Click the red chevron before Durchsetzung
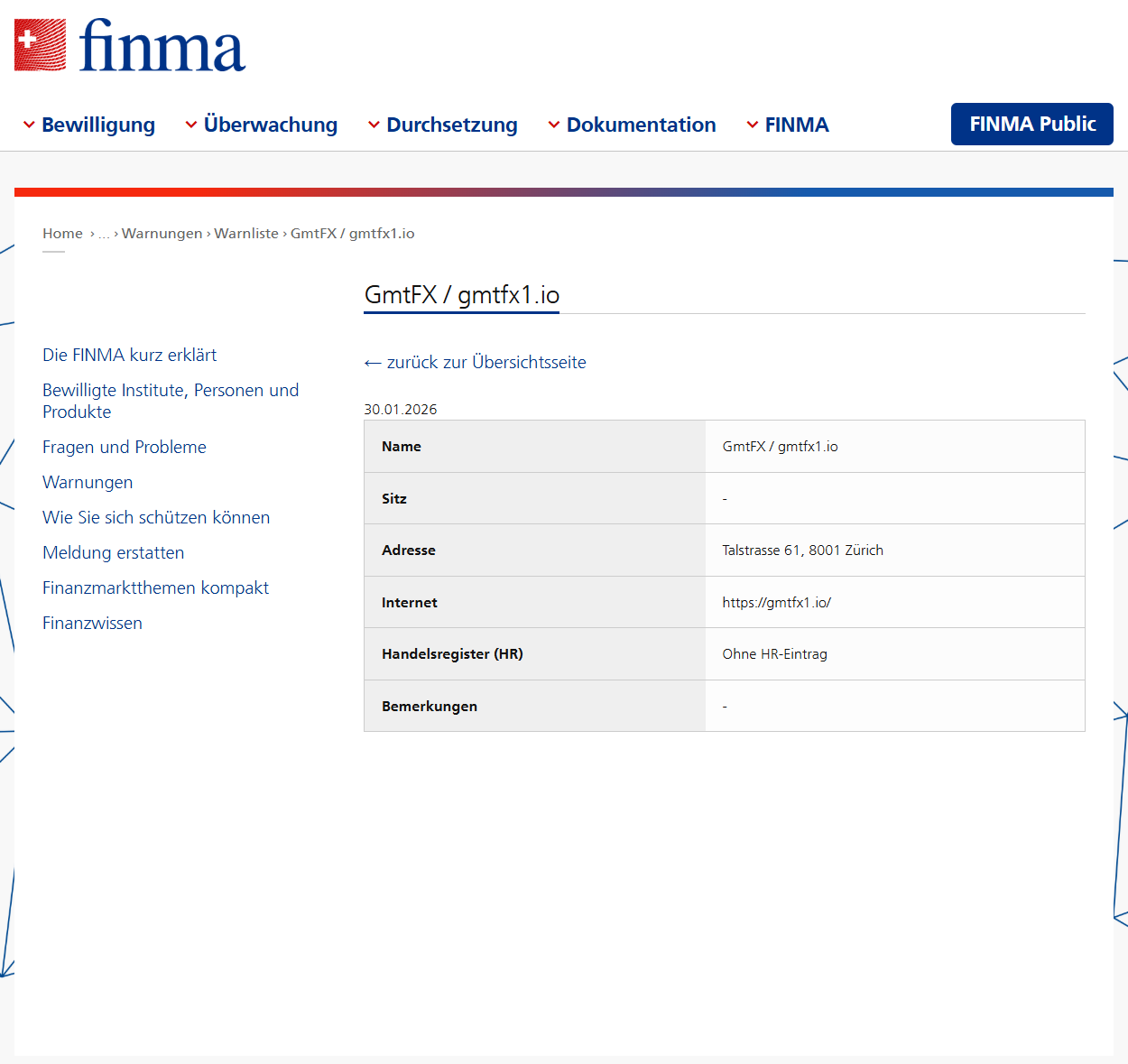Viewport: 1128px width, 1064px height. point(374,125)
